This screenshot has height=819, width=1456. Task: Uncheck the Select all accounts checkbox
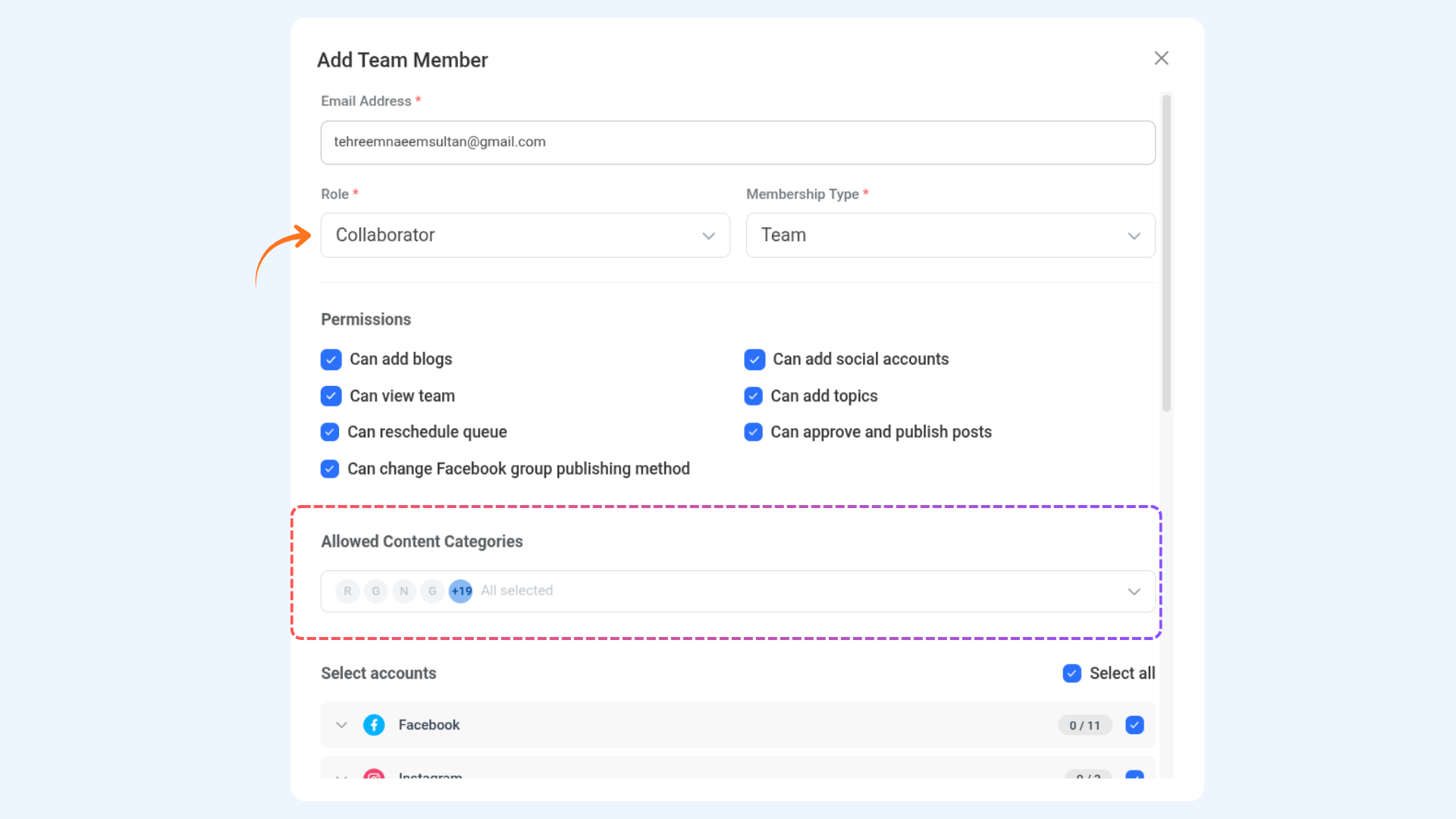pyautogui.click(x=1072, y=673)
